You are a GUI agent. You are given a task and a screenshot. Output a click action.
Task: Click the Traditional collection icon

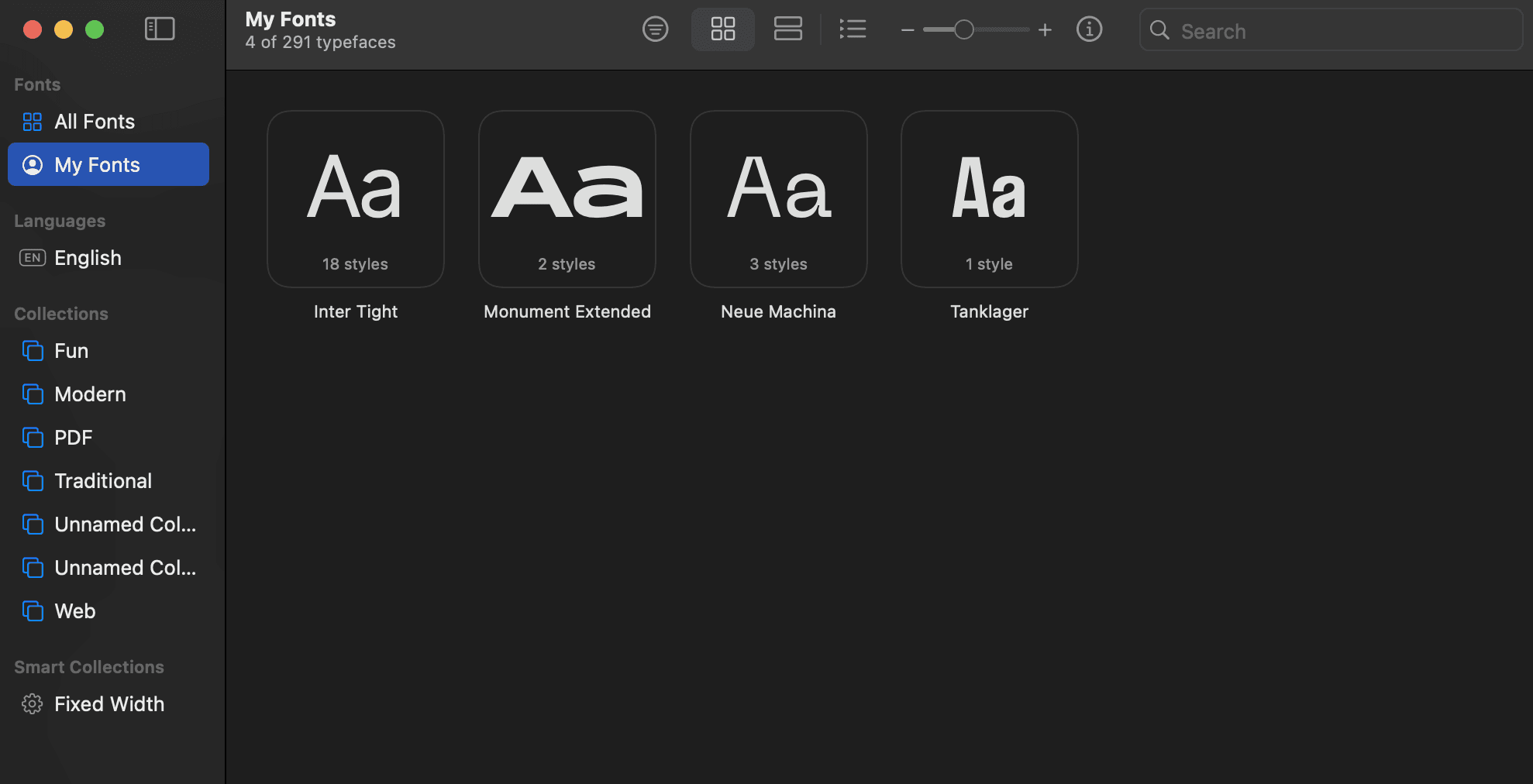tap(33, 481)
